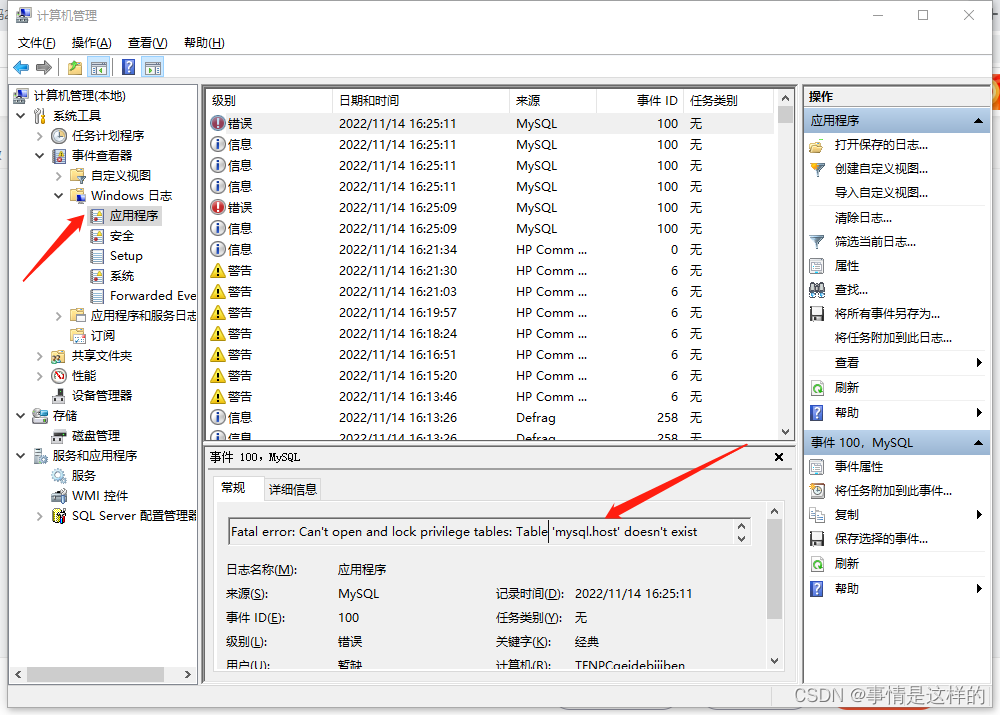Click 导入自定义视图 action
This screenshot has width=1000, height=715.
click(881, 193)
